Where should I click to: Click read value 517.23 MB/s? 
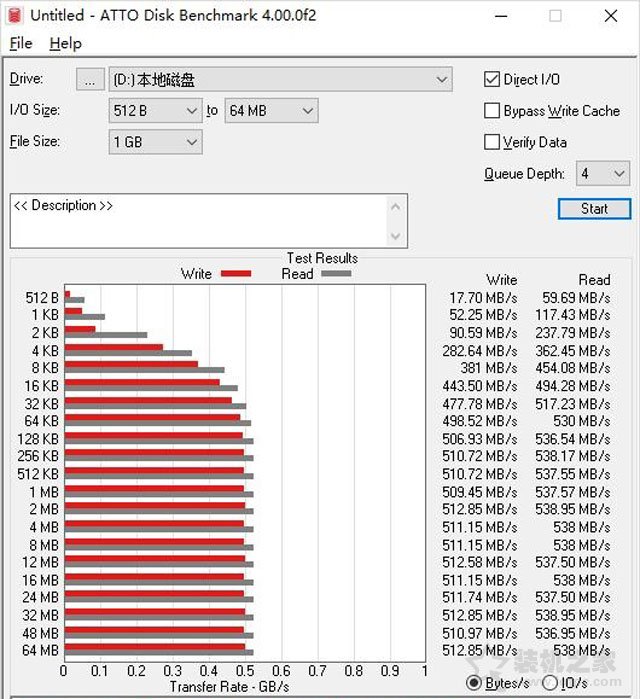[573, 404]
